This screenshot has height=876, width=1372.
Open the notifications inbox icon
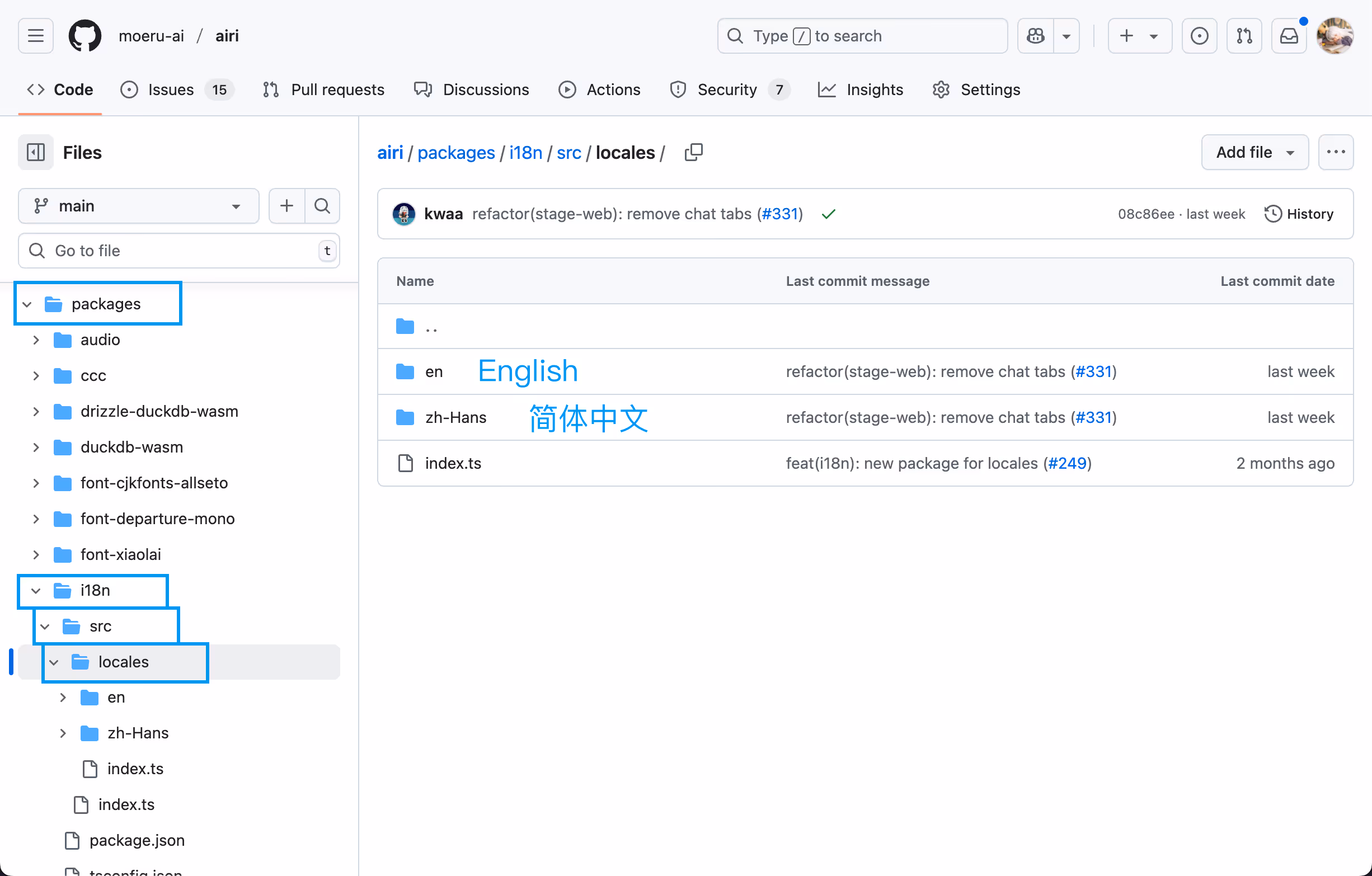pyautogui.click(x=1289, y=36)
